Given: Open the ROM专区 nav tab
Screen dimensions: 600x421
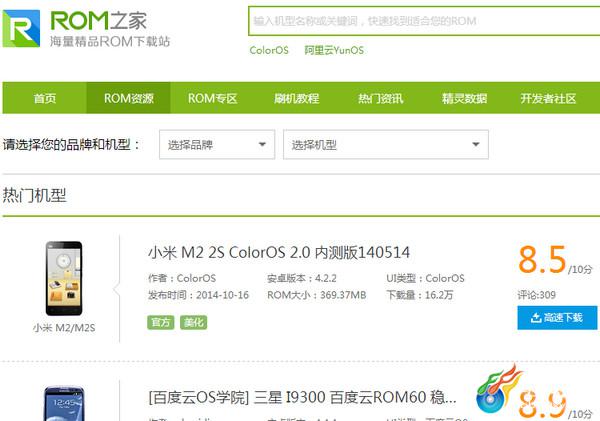Looking at the screenshot, I should click(x=212, y=98).
